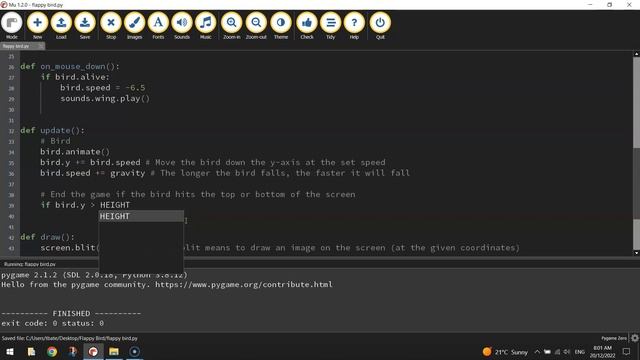Load a file with the Load button
This screenshot has width=640, height=360.
click(x=61, y=26)
